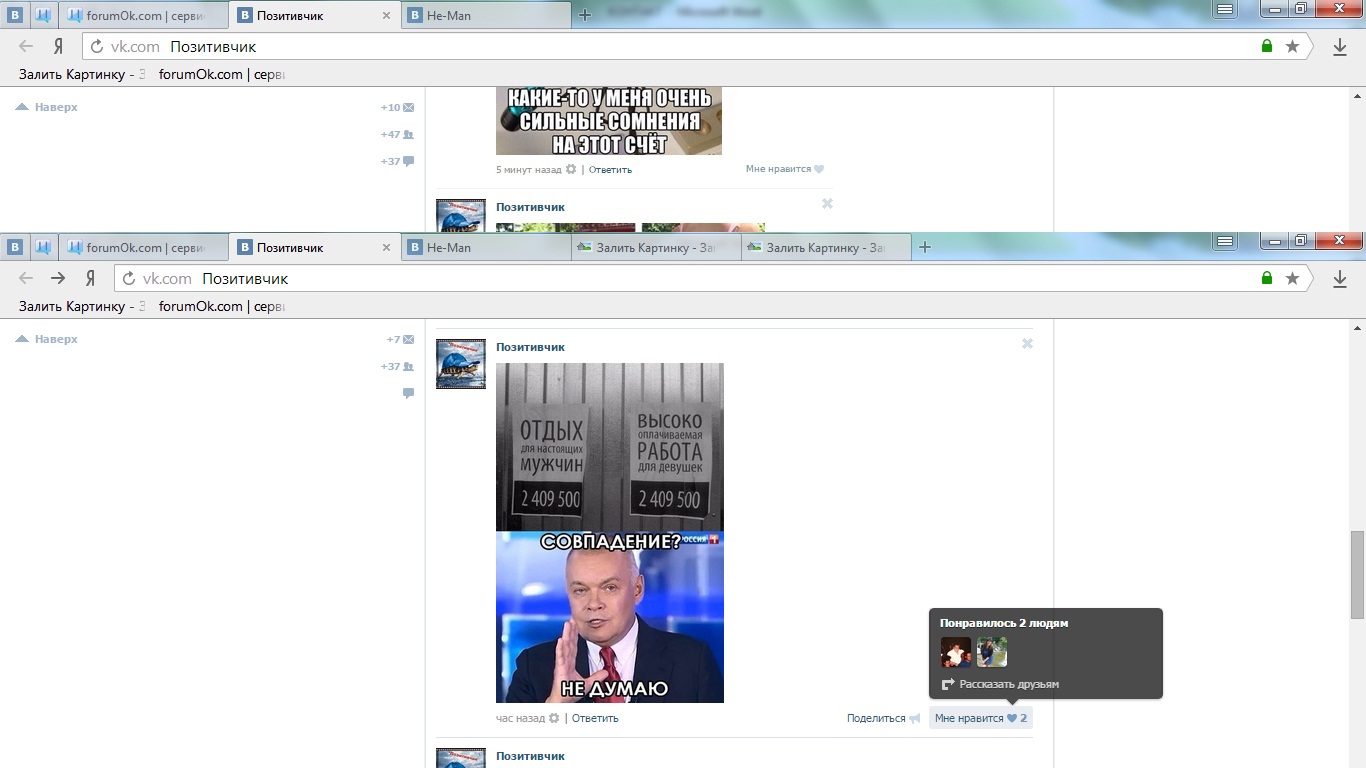Click Наверх link in lower window

[x=47, y=339]
